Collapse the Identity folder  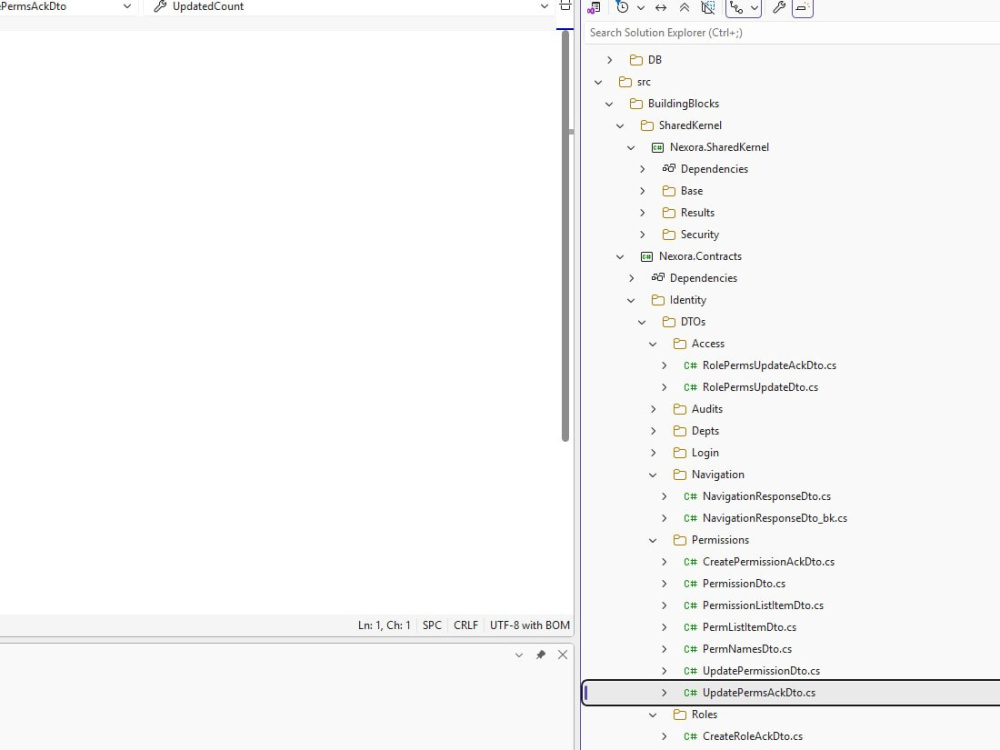point(631,300)
